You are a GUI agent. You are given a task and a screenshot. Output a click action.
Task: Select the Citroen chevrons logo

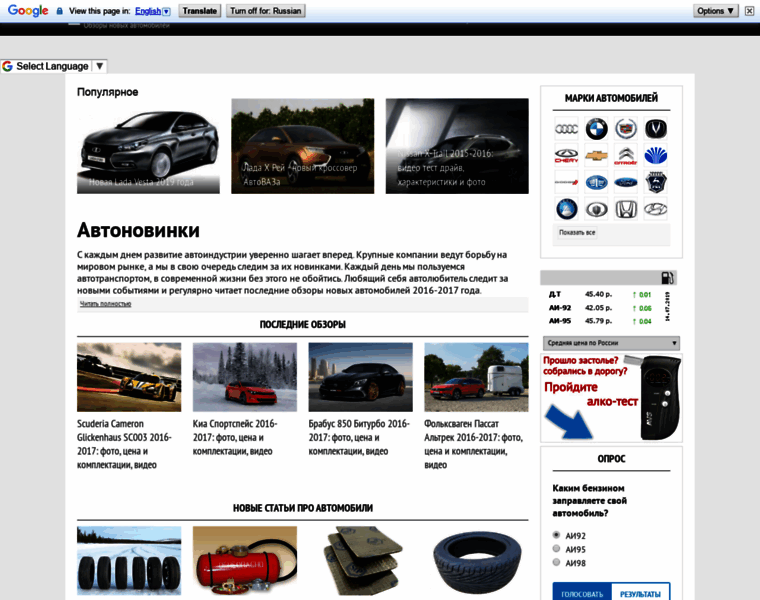click(626, 156)
